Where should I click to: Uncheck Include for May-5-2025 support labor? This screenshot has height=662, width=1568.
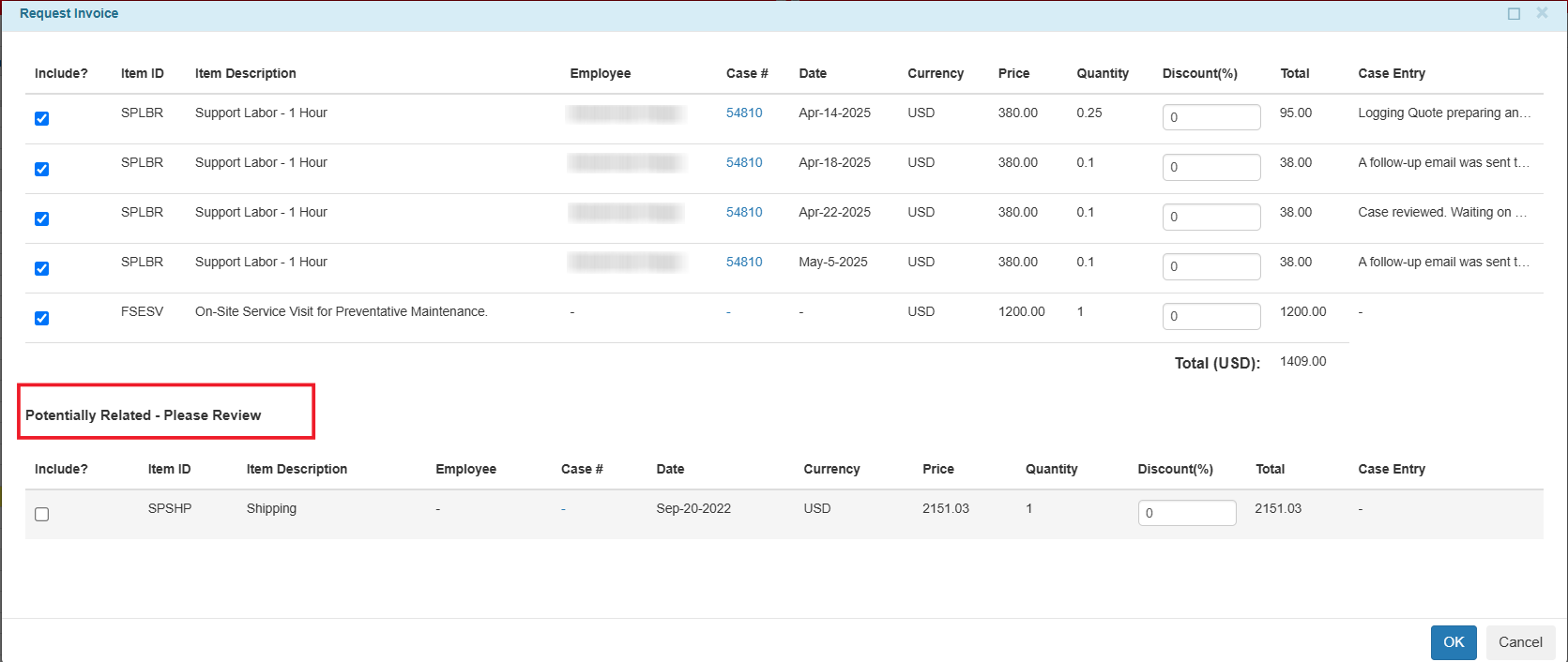click(41, 269)
